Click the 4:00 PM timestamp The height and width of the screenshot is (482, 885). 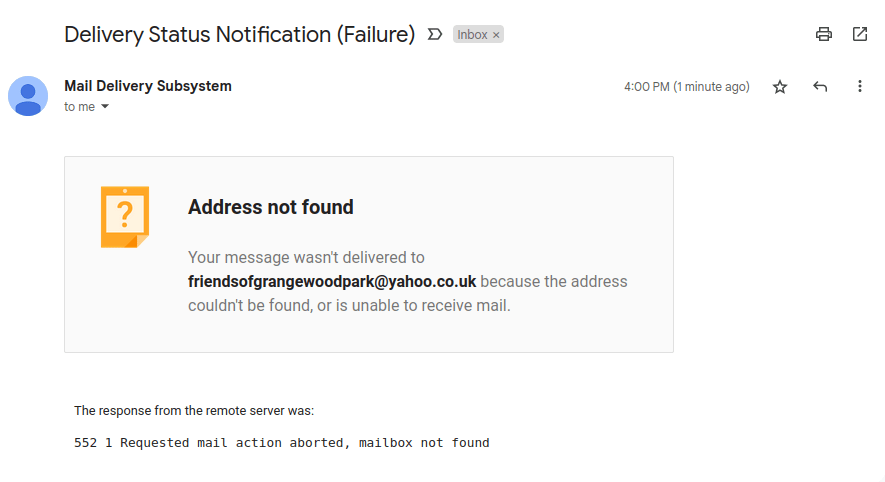(686, 87)
